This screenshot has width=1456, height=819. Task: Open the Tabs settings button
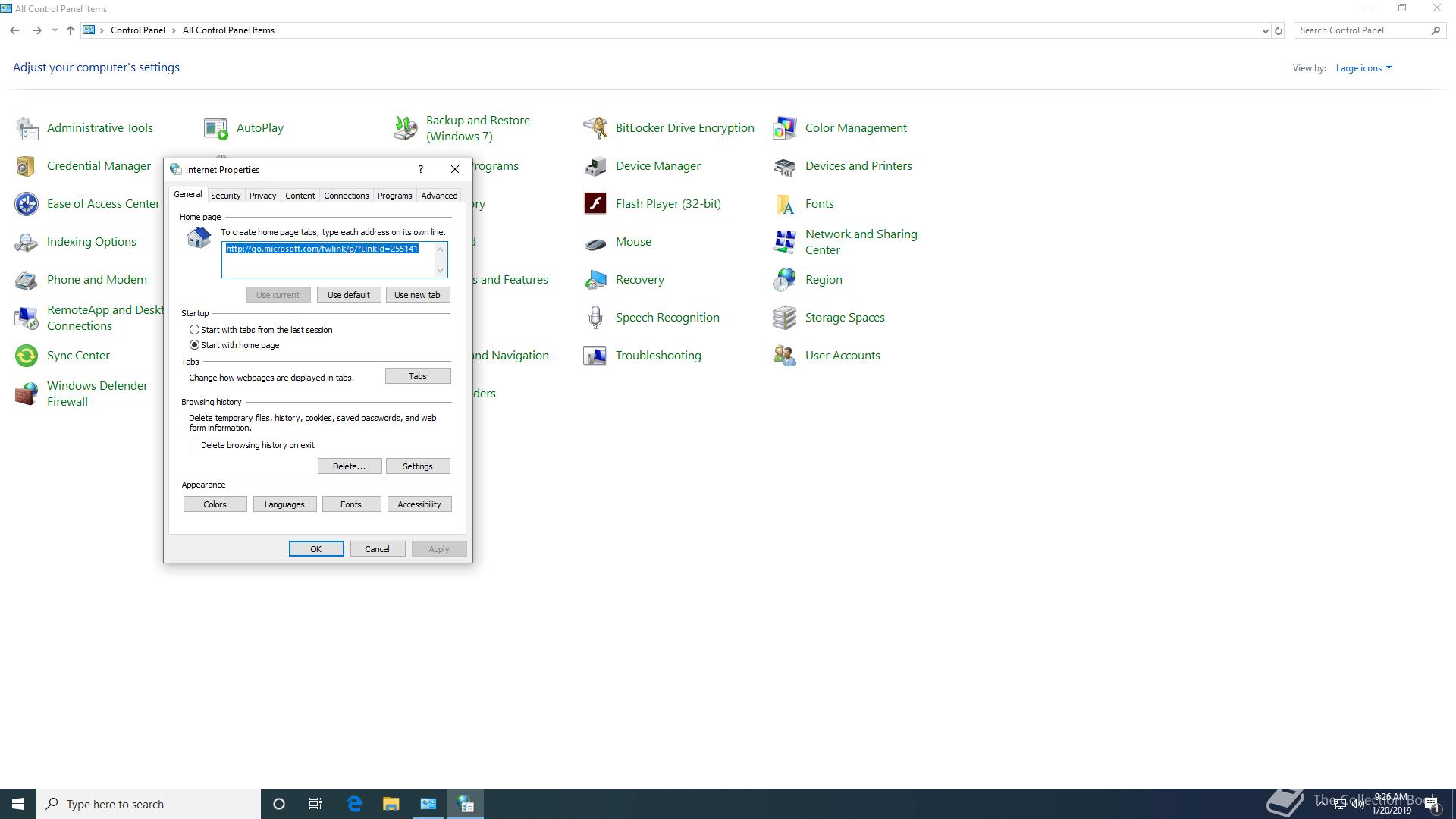tap(418, 376)
